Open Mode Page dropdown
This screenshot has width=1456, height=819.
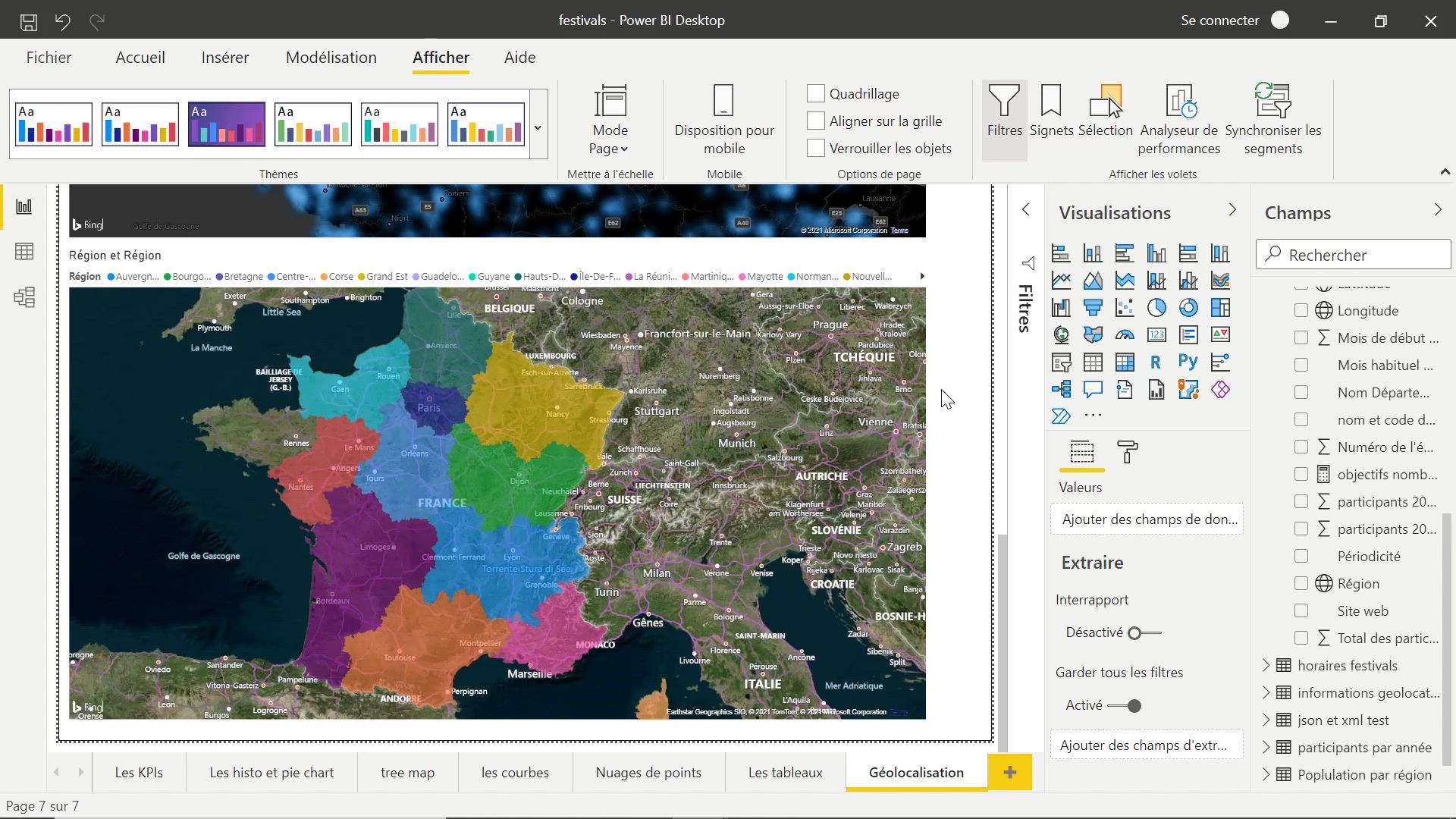click(x=610, y=120)
